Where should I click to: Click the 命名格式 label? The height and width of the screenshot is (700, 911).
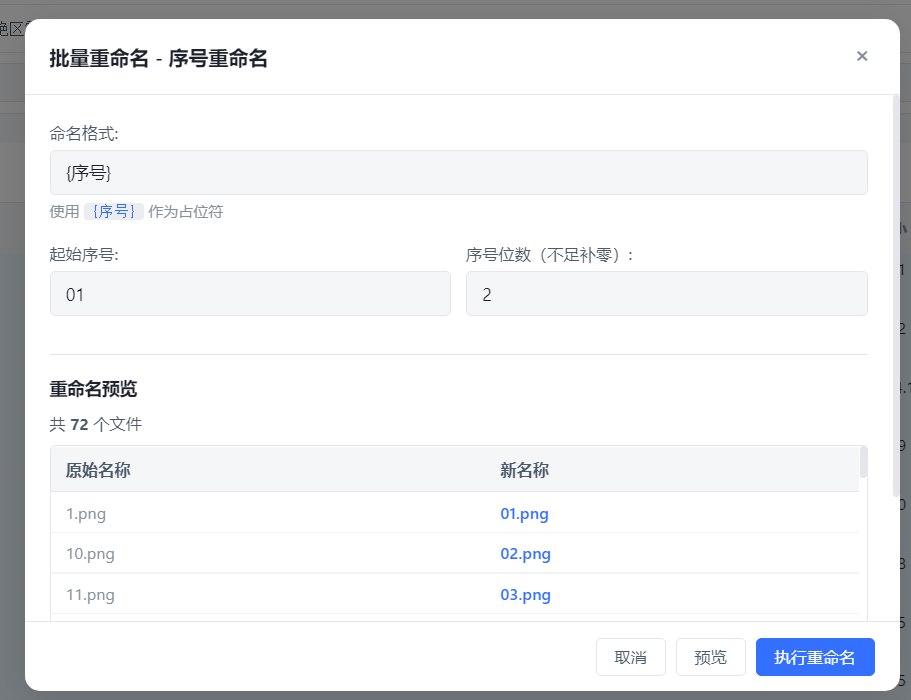point(84,134)
